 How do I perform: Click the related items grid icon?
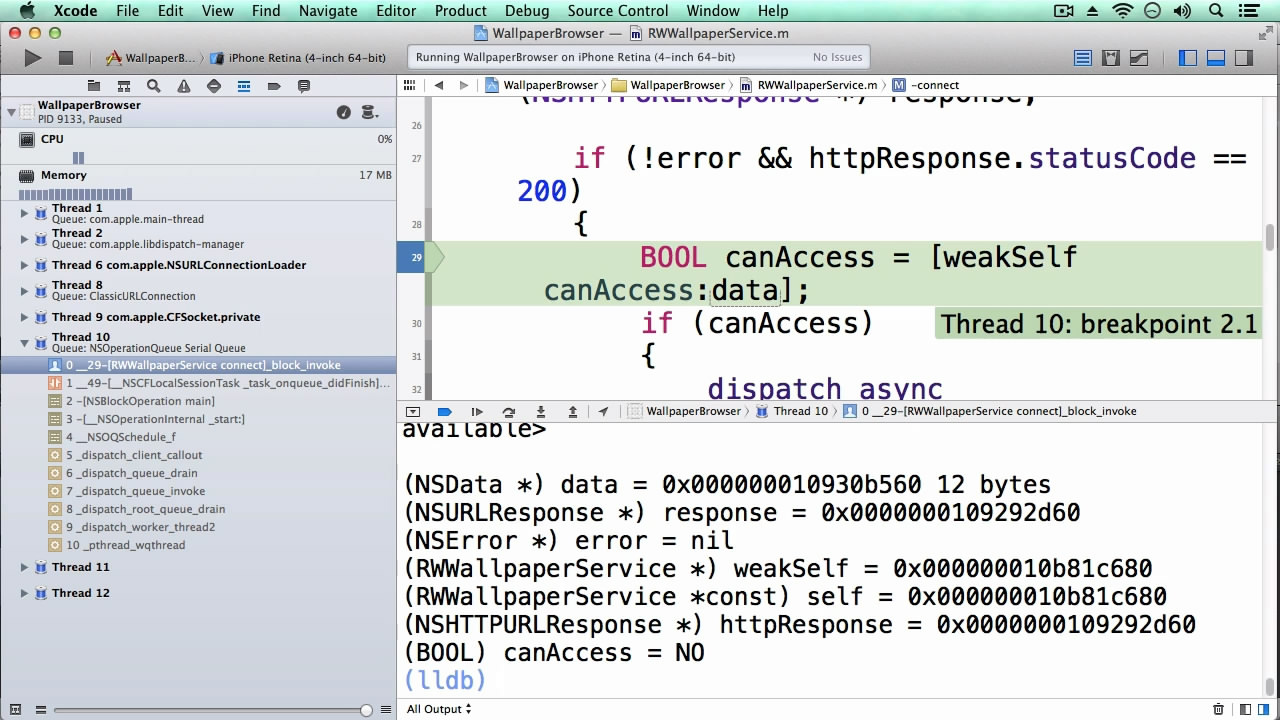(410, 85)
